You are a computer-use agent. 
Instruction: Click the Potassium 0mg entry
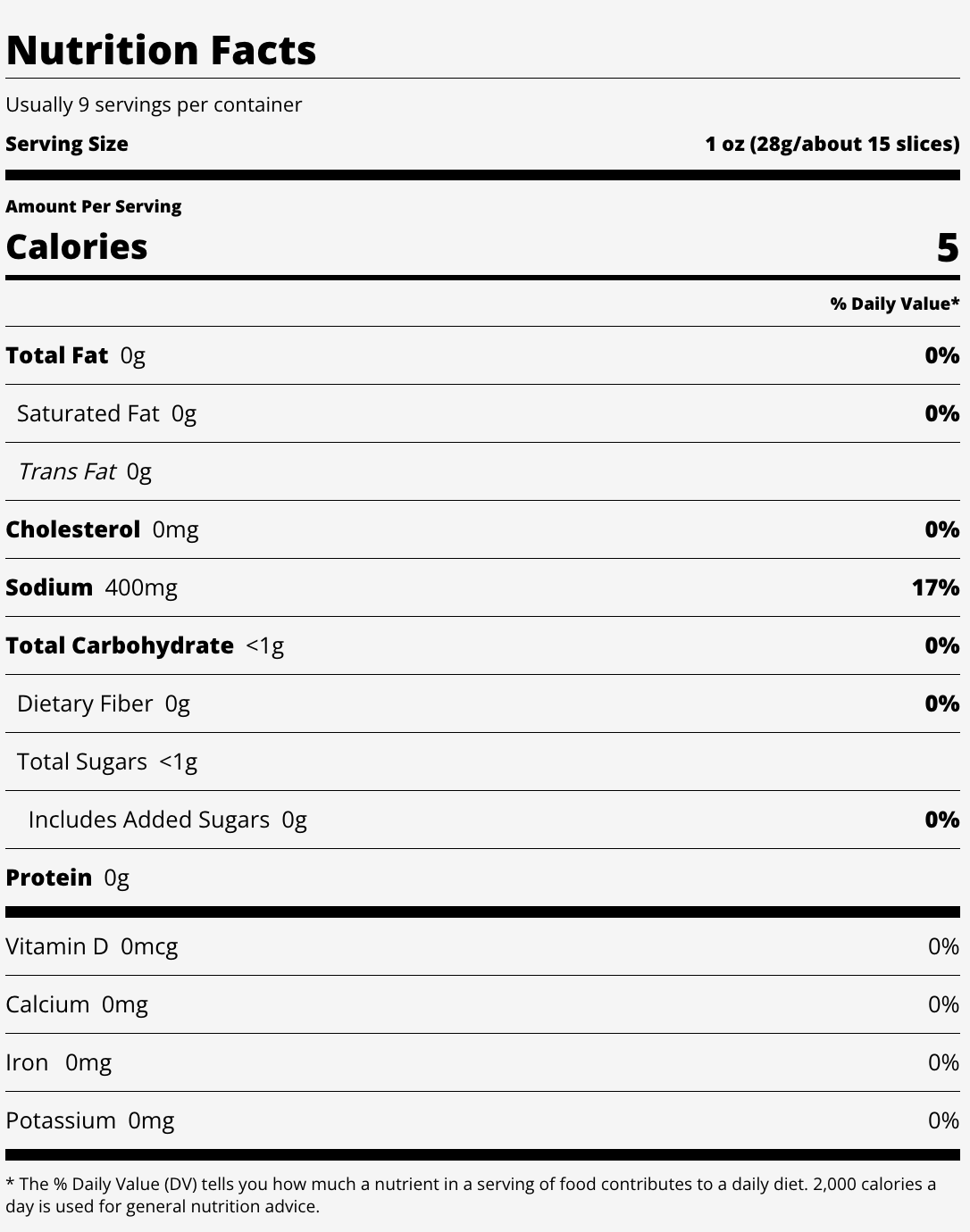[90, 1120]
